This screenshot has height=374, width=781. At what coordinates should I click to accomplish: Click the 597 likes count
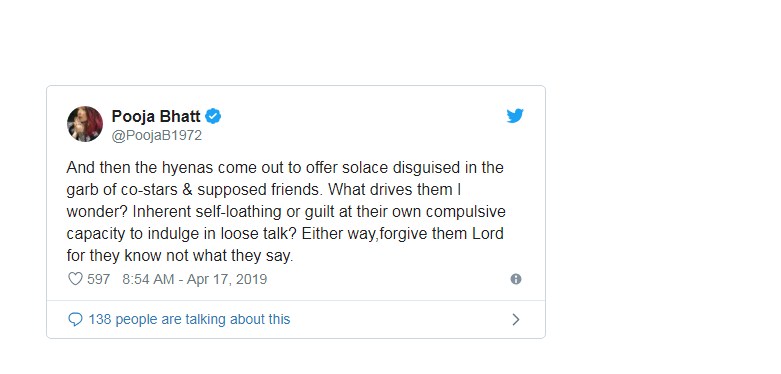coord(99,279)
